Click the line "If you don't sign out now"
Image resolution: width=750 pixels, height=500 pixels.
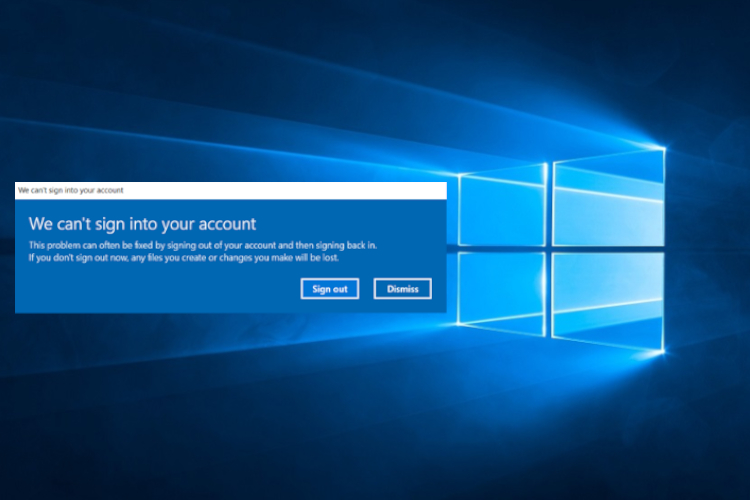[183, 257]
